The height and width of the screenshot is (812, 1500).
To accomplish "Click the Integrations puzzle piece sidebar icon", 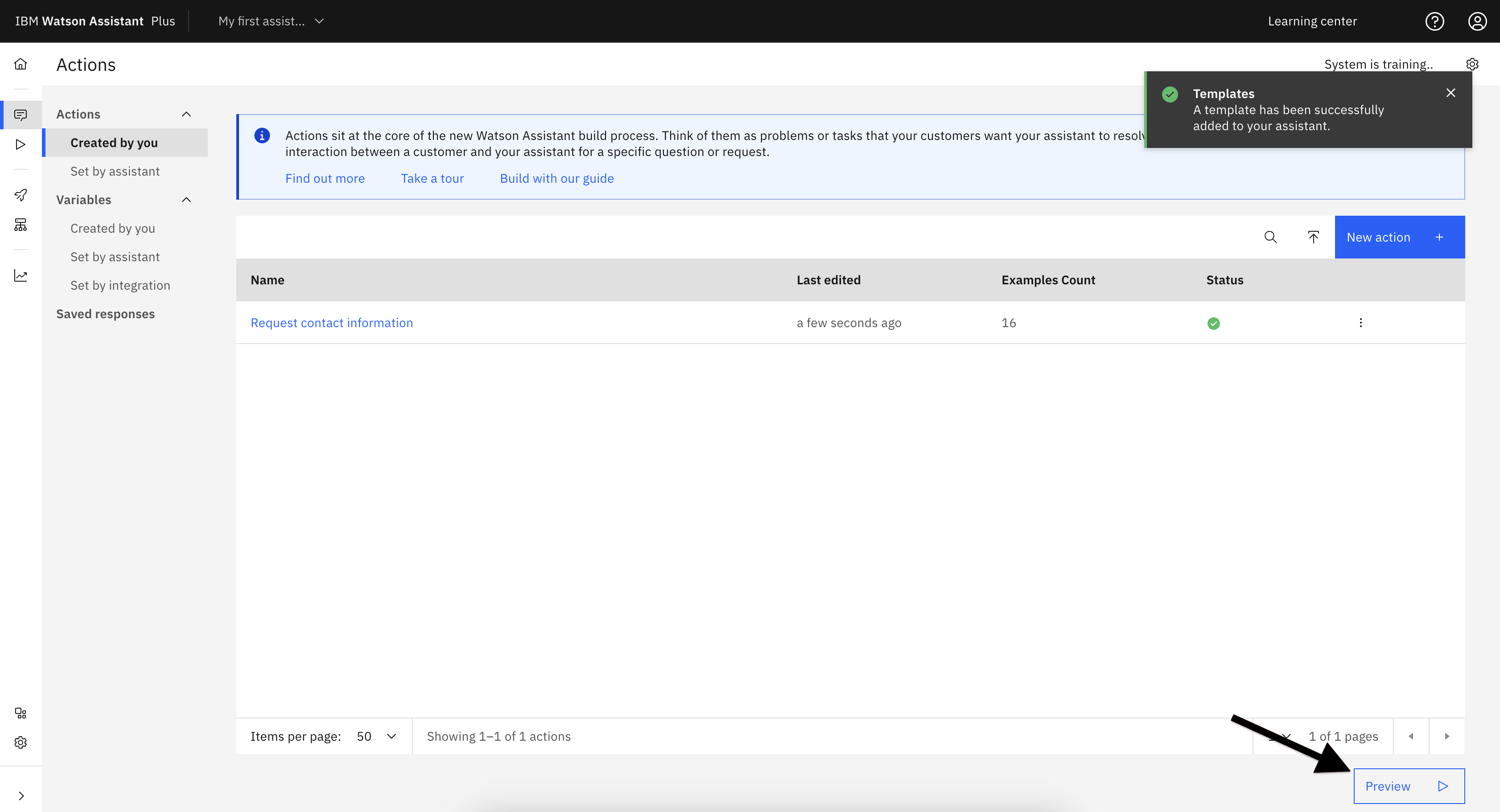I will point(21,713).
